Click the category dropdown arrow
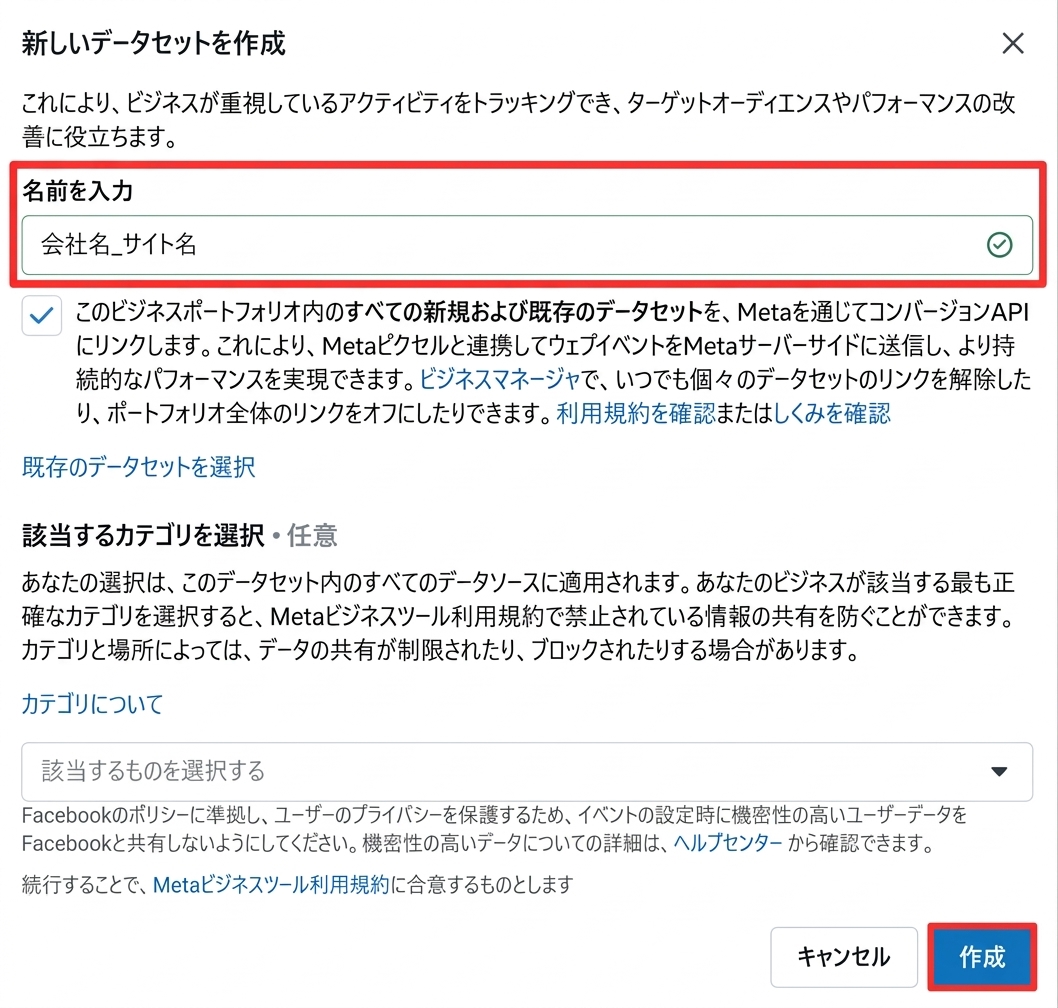 (x=999, y=771)
